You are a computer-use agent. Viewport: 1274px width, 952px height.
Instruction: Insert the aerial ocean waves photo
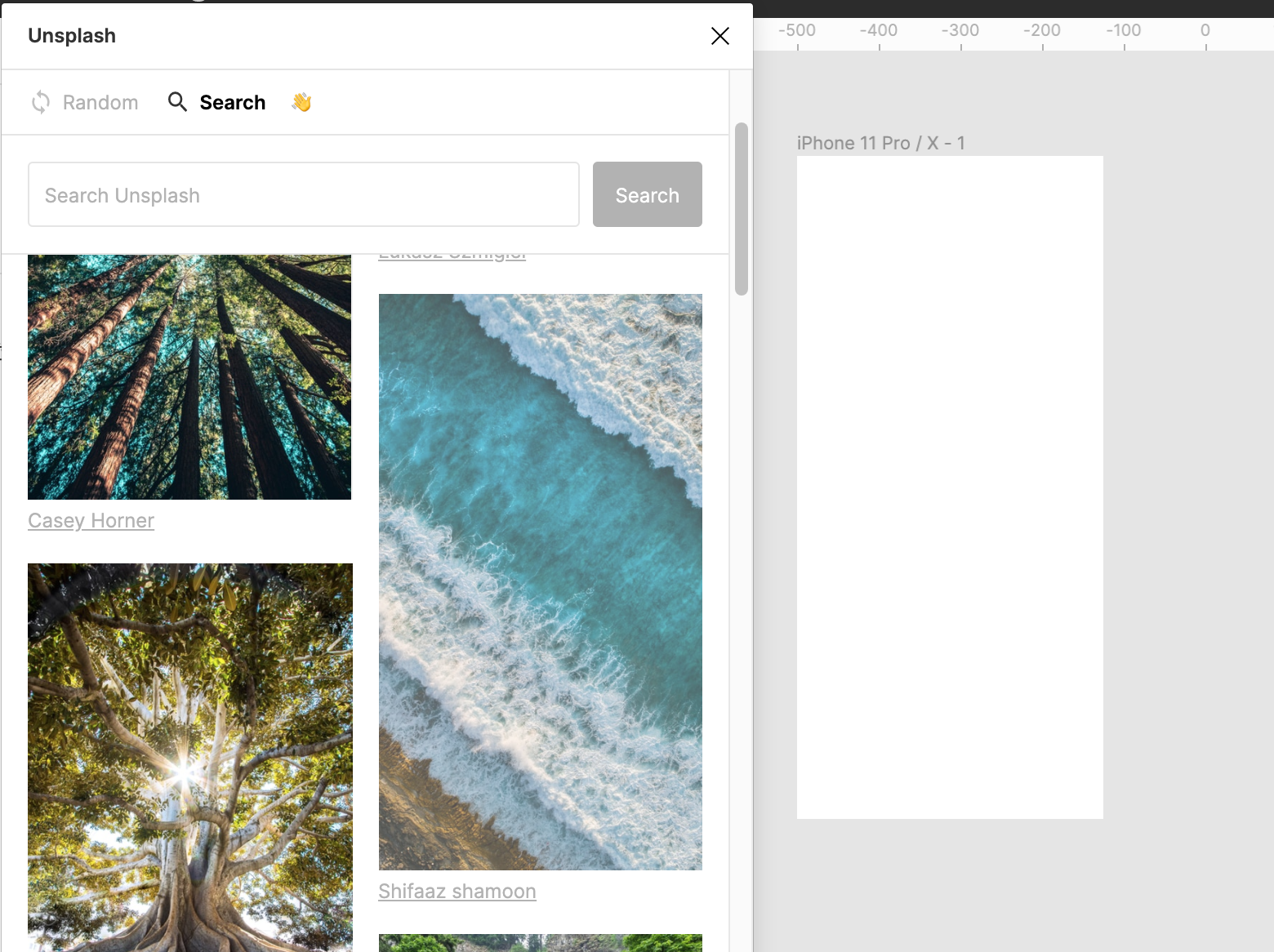point(540,581)
